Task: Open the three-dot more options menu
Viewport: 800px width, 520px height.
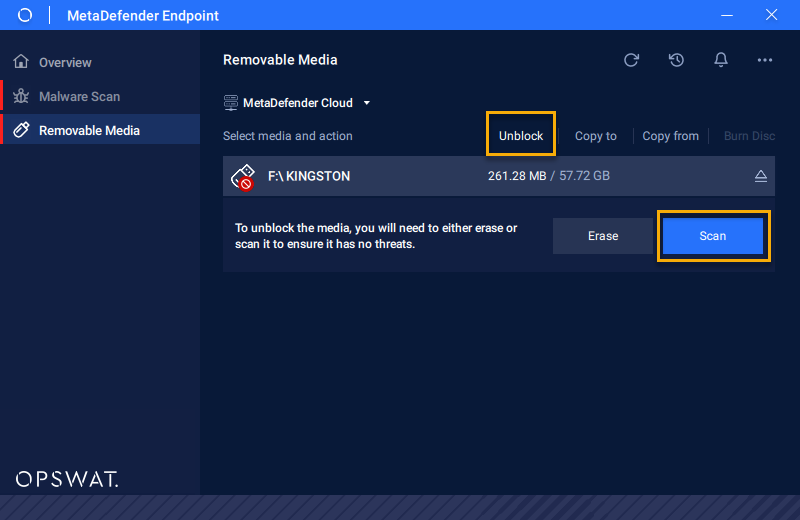Action: pos(764,60)
